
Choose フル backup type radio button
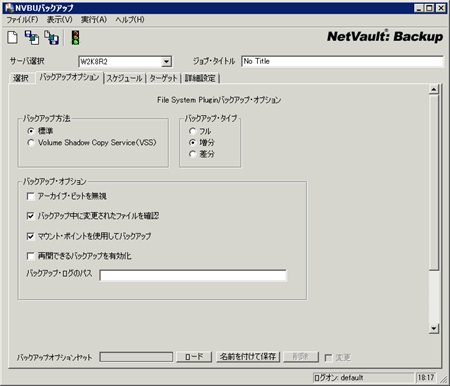[192, 131]
